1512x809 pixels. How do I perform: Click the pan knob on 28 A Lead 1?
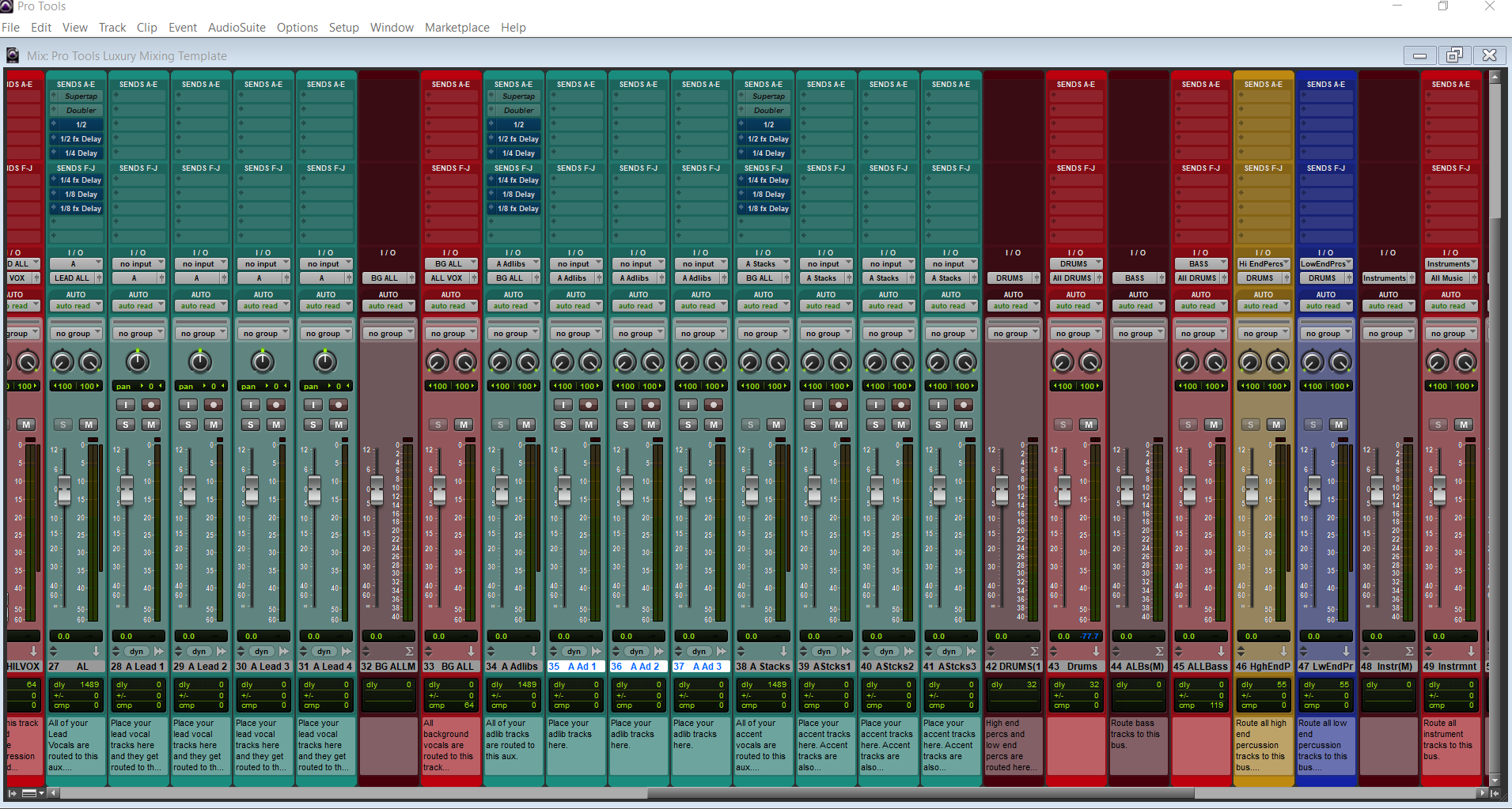click(138, 362)
